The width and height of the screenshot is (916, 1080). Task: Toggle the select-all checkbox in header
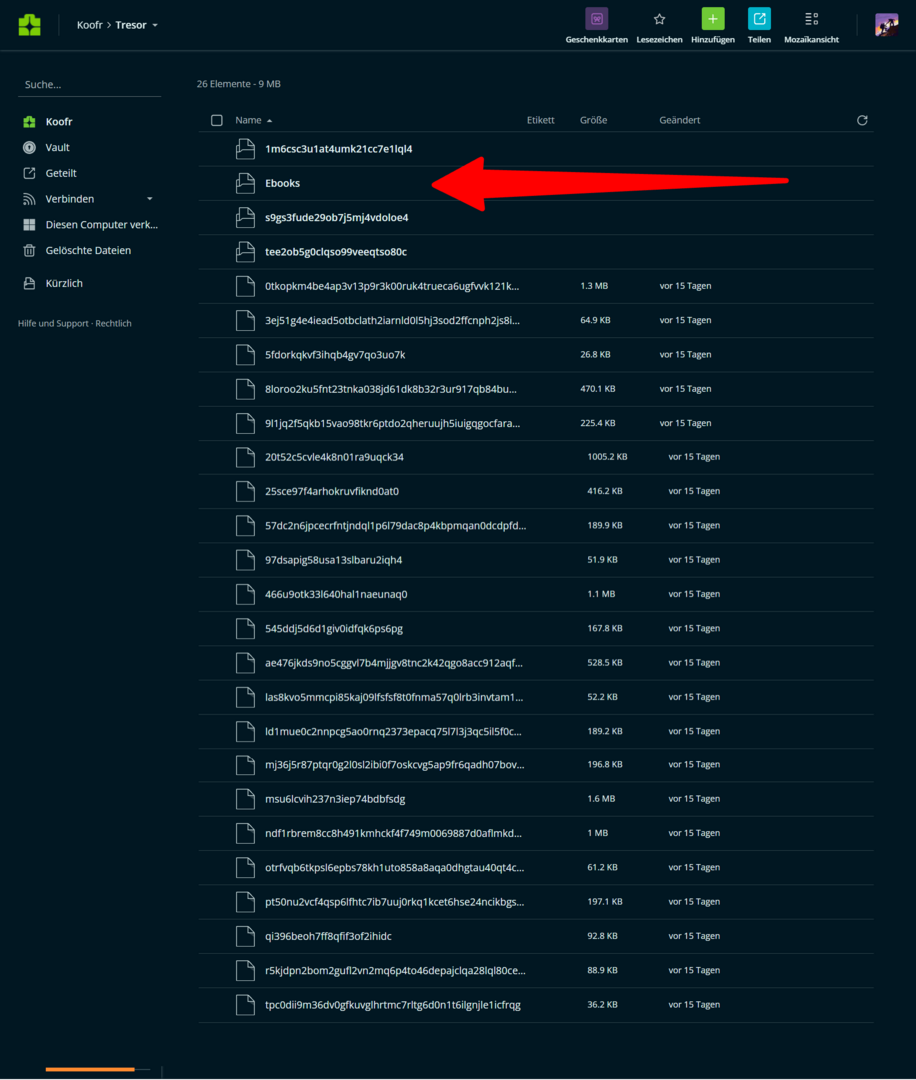tap(217, 120)
